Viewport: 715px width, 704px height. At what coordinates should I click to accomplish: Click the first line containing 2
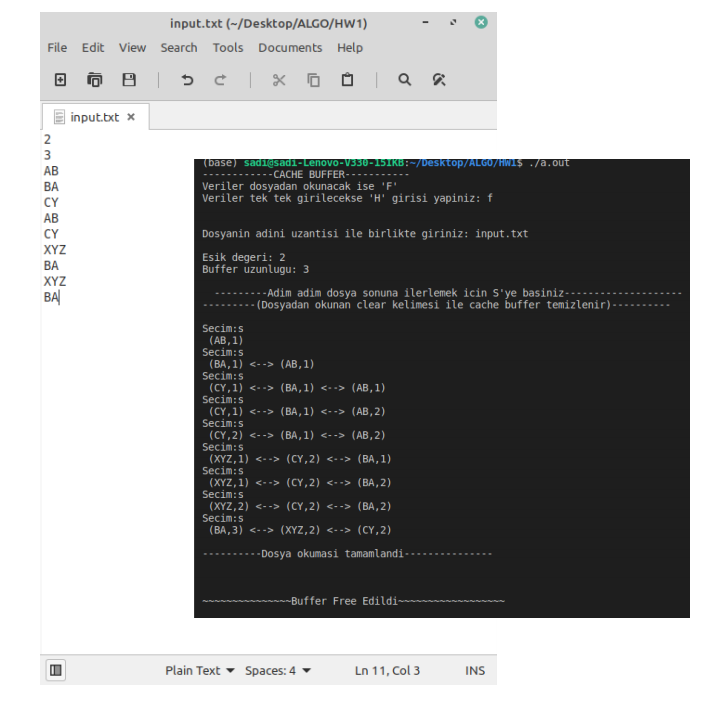[47, 139]
